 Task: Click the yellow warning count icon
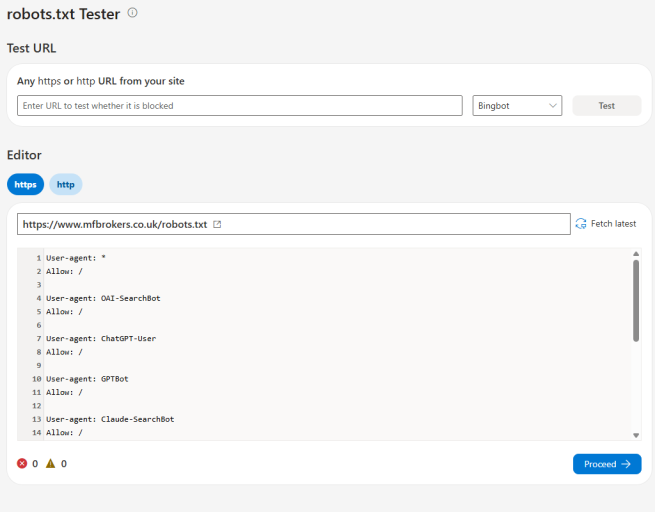click(51, 463)
